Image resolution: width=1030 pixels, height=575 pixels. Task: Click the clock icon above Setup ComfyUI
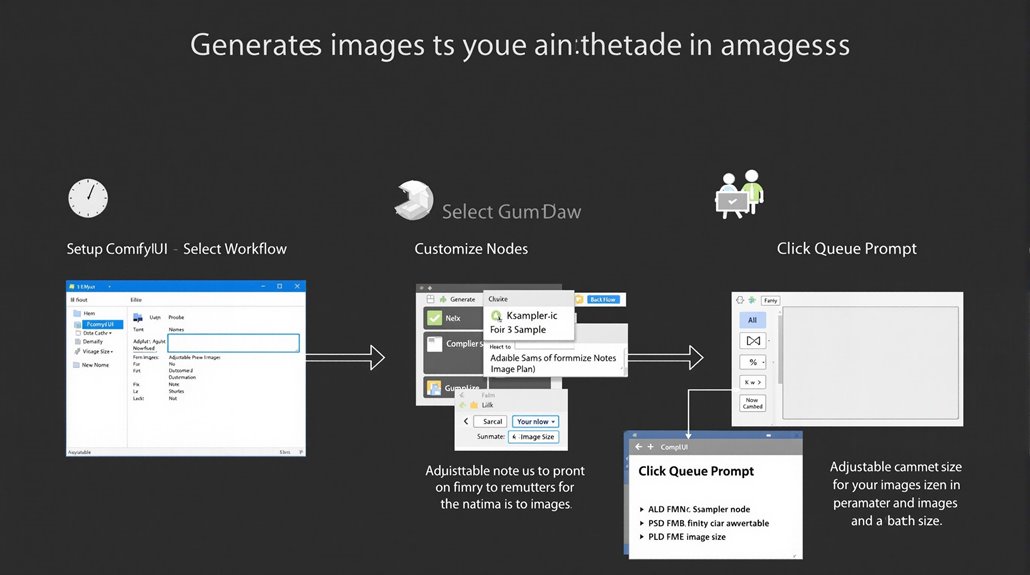click(88, 198)
